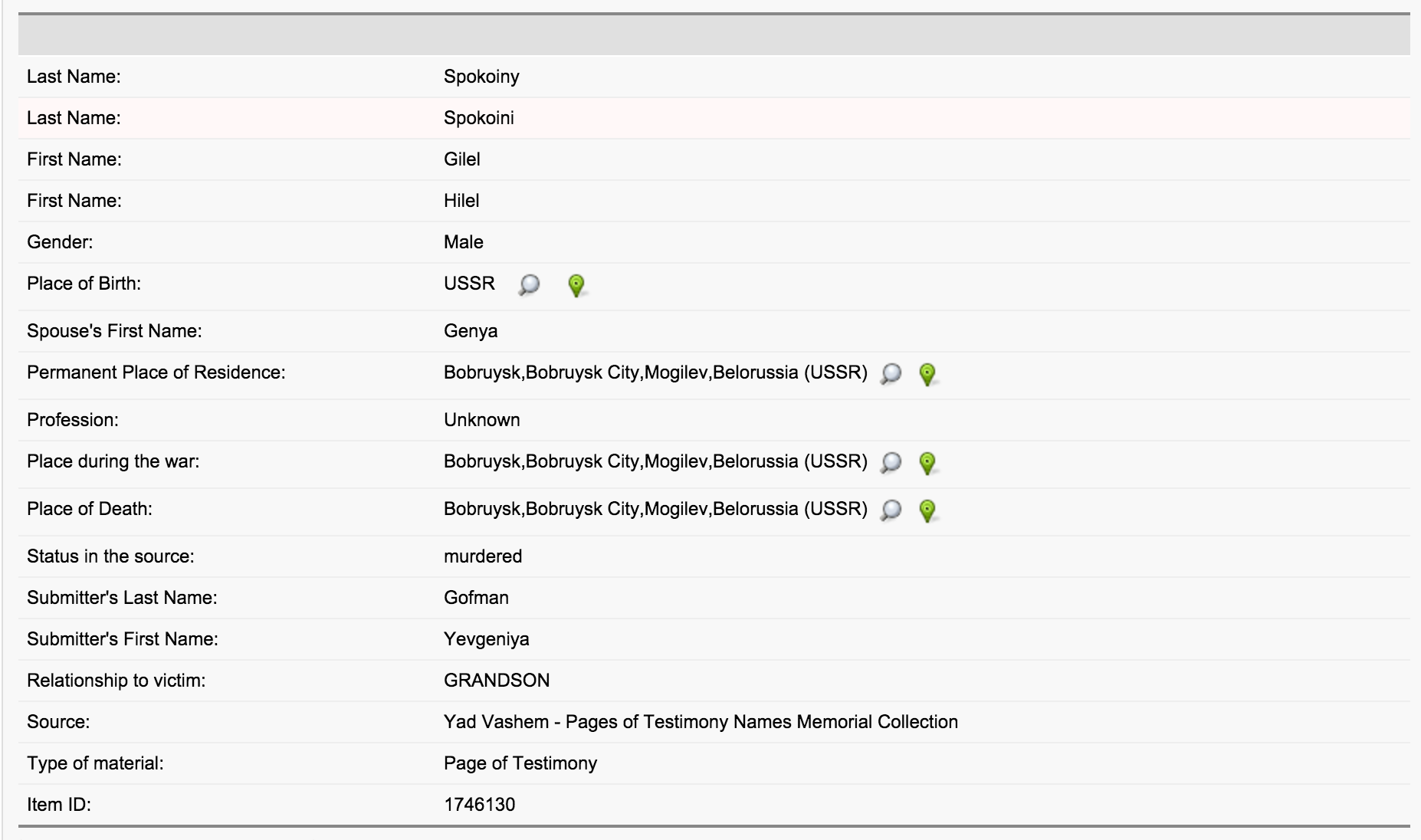
Task: Click the magnifier icon beside Place of Birth
Action: pyautogui.click(x=529, y=285)
